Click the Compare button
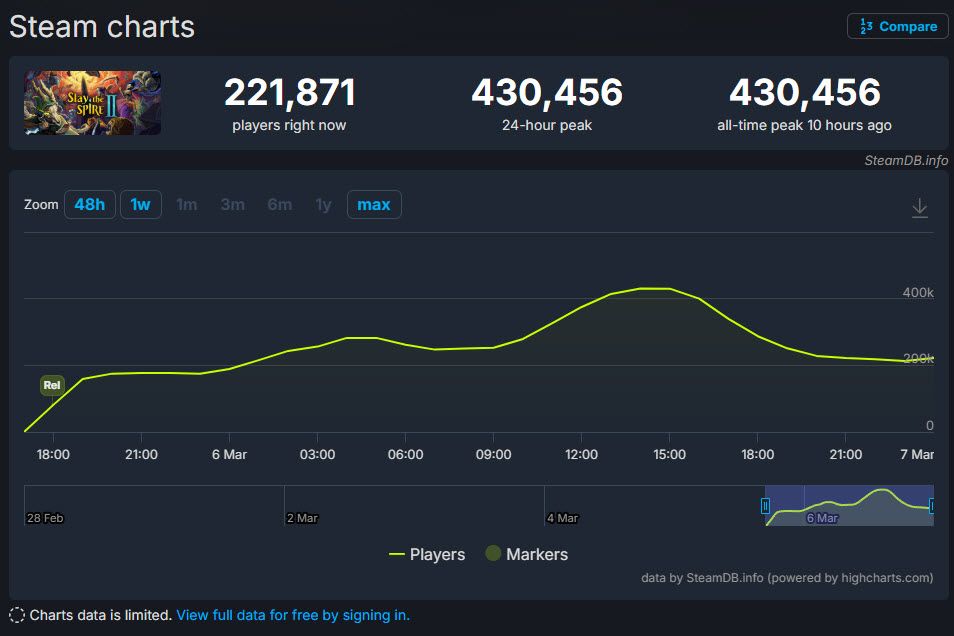 point(897,26)
